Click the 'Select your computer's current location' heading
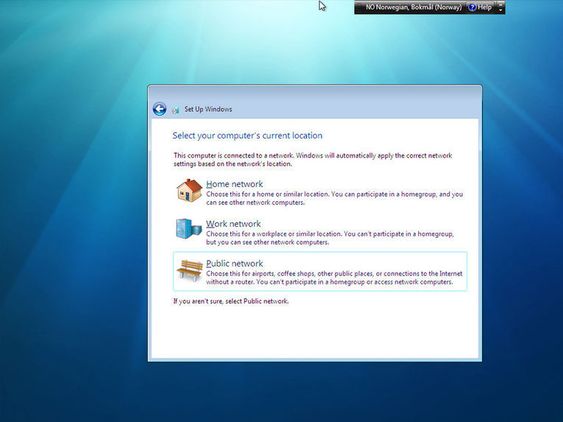This screenshot has height=422, width=563. (x=247, y=136)
